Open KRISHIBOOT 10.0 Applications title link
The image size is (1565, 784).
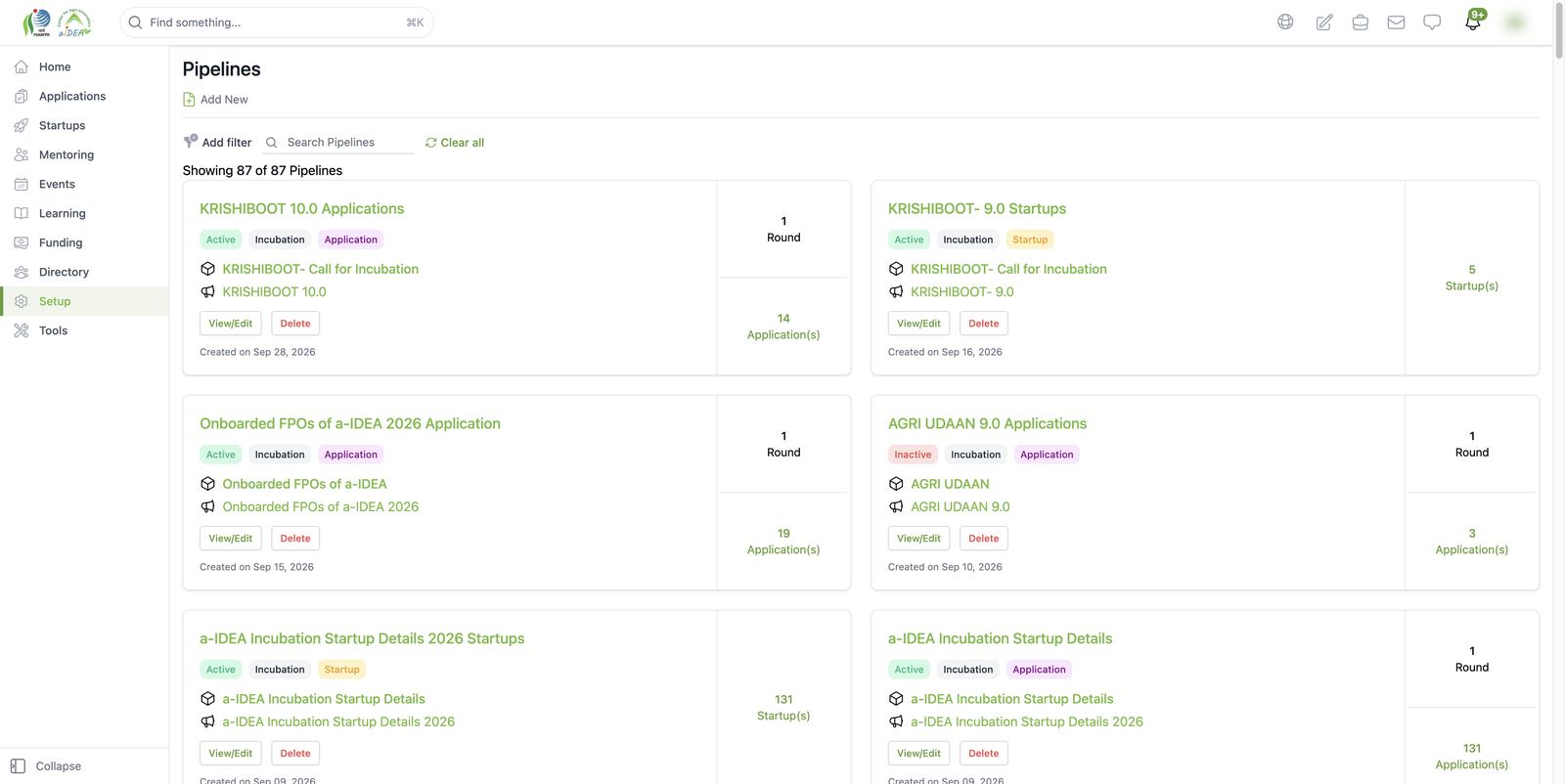301,208
